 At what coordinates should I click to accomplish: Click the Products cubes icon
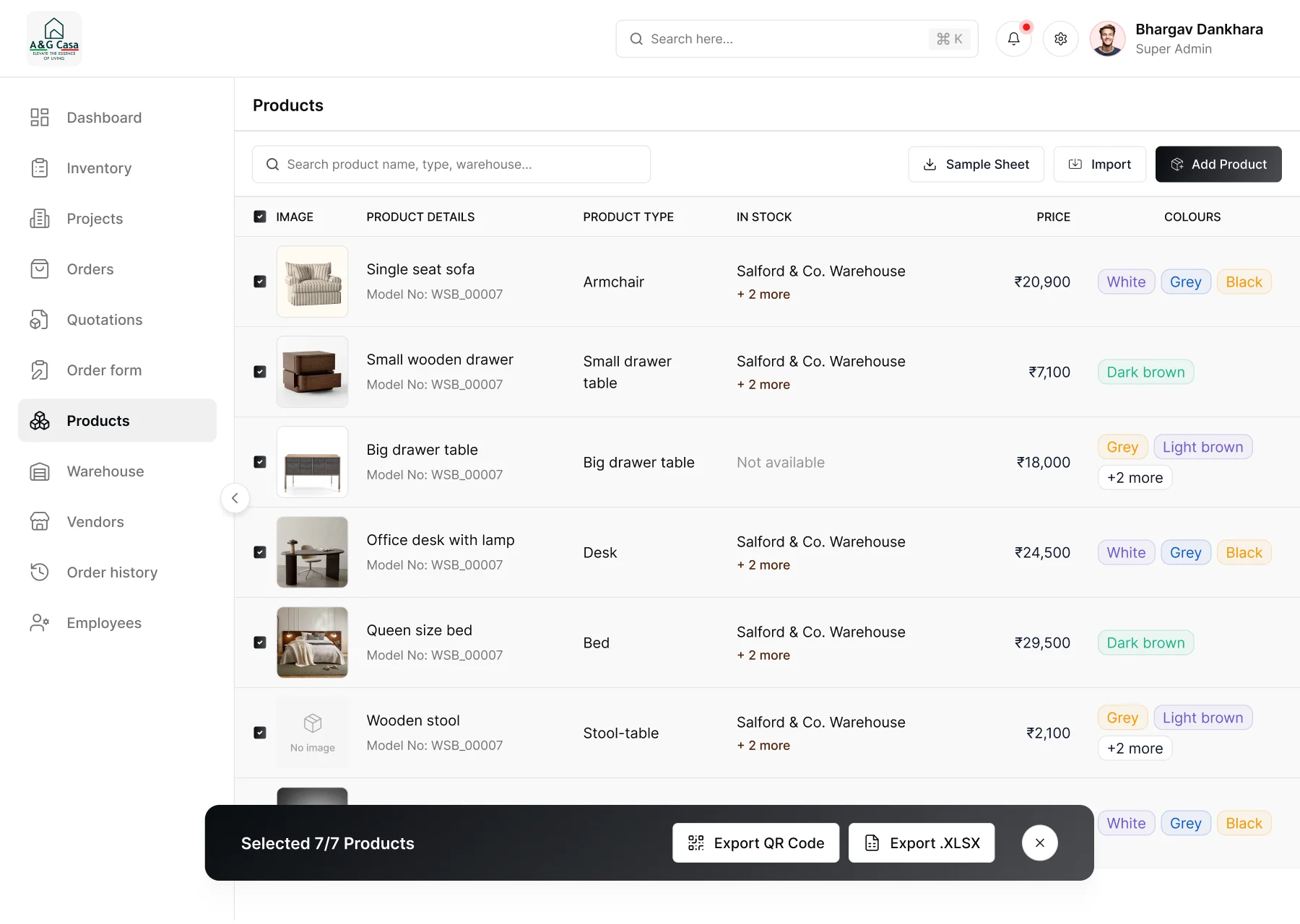(x=40, y=421)
